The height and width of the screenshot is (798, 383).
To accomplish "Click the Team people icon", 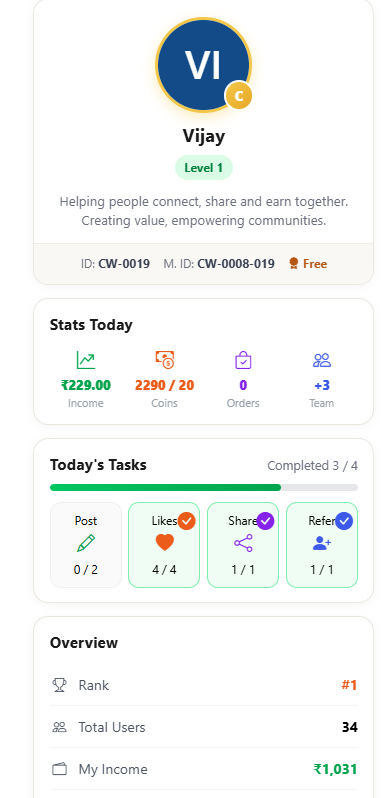I will point(322,360).
